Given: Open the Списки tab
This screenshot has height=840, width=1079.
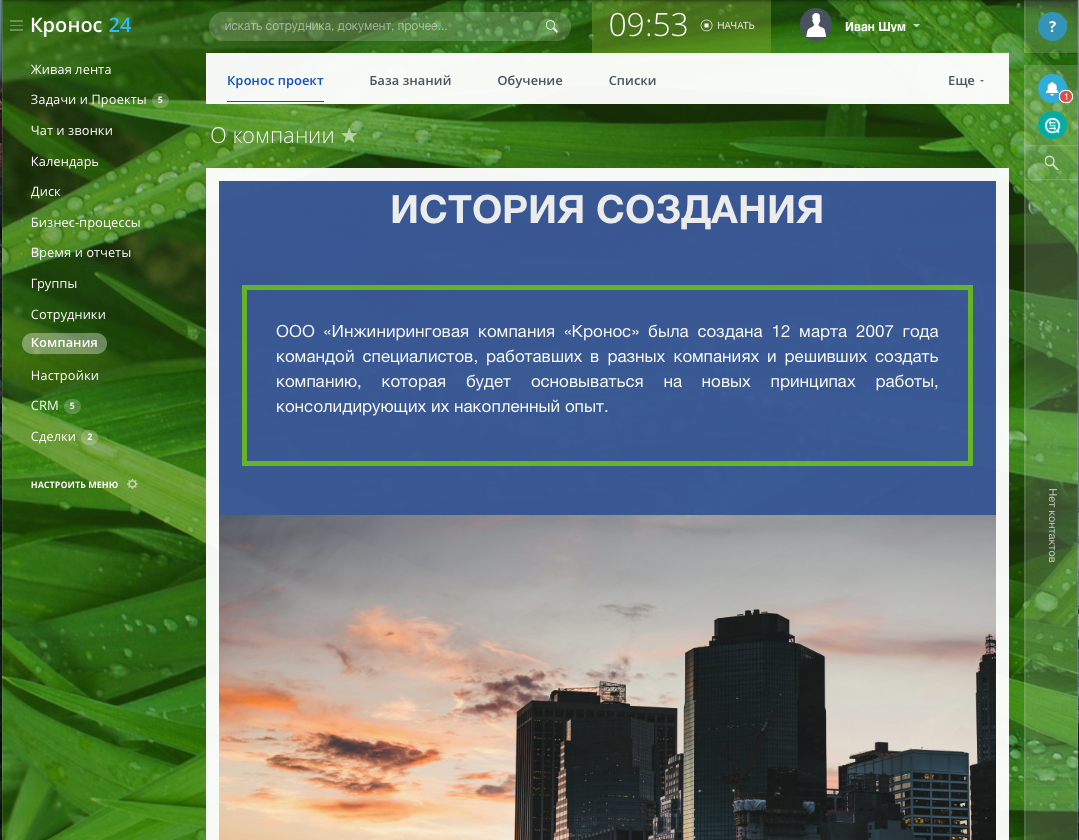Looking at the screenshot, I should click(x=632, y=80).
